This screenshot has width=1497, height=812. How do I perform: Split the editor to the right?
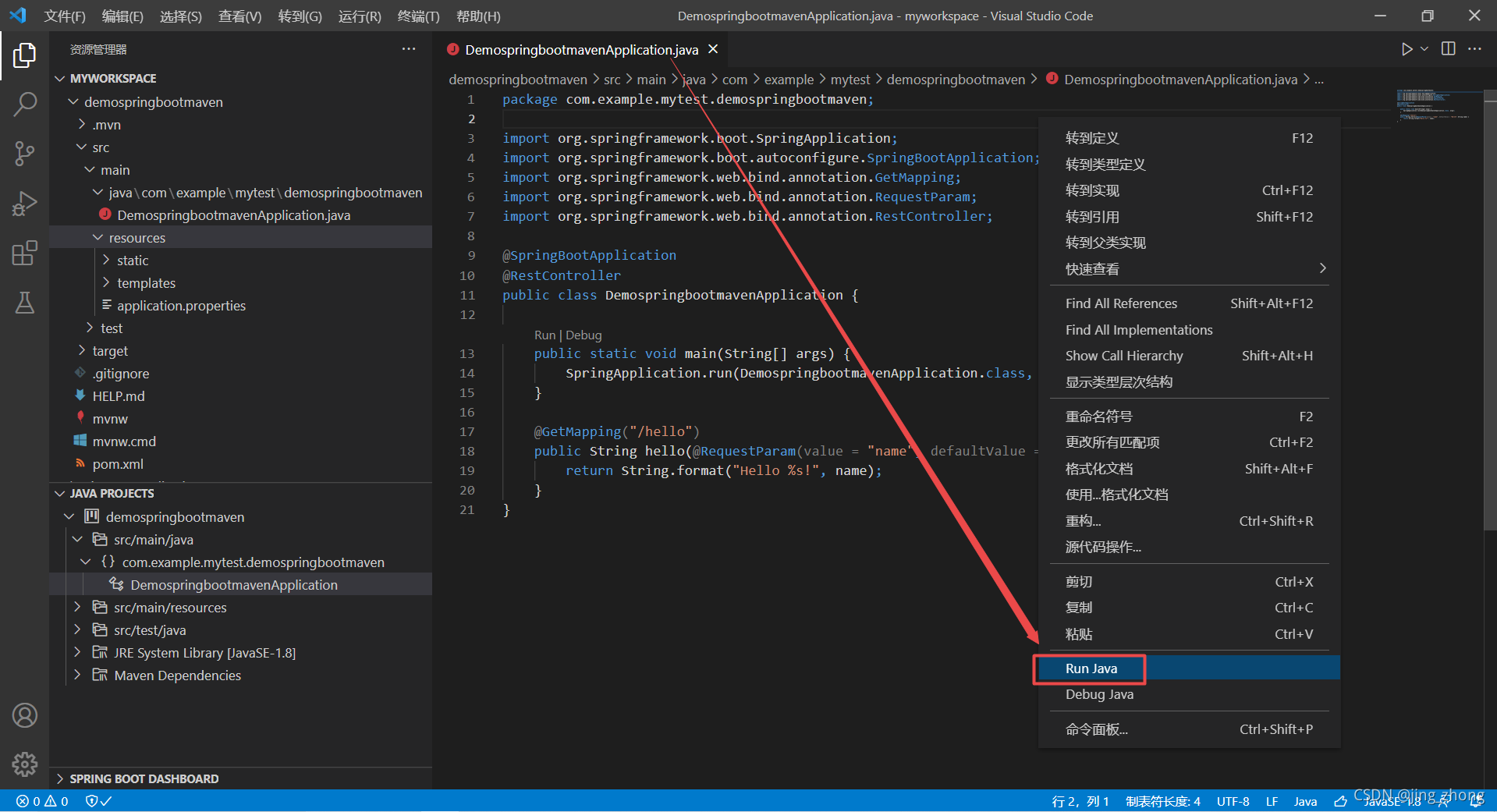coord(1449,49)
